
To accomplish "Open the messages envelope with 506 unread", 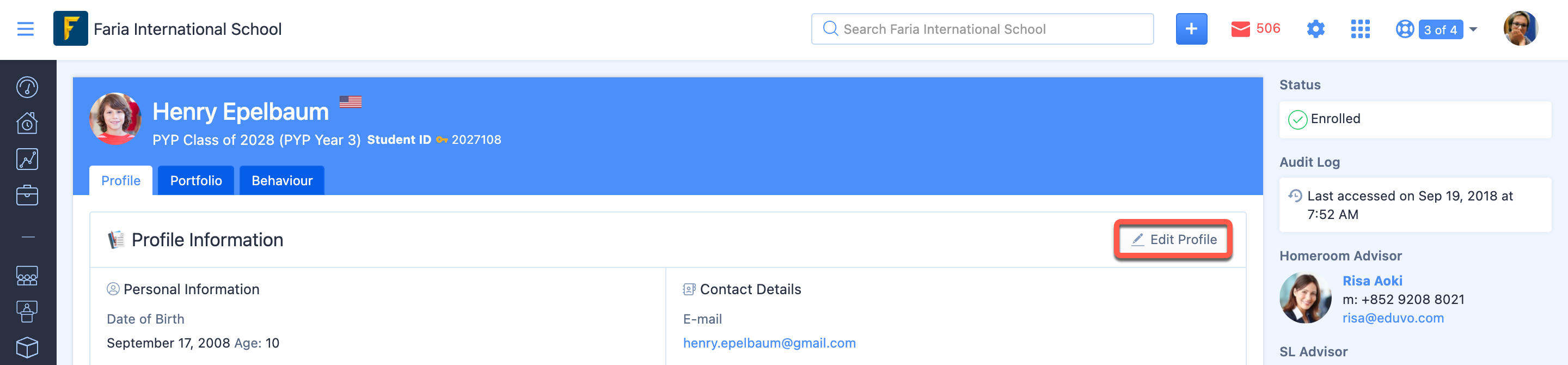I will [1255, 29].
